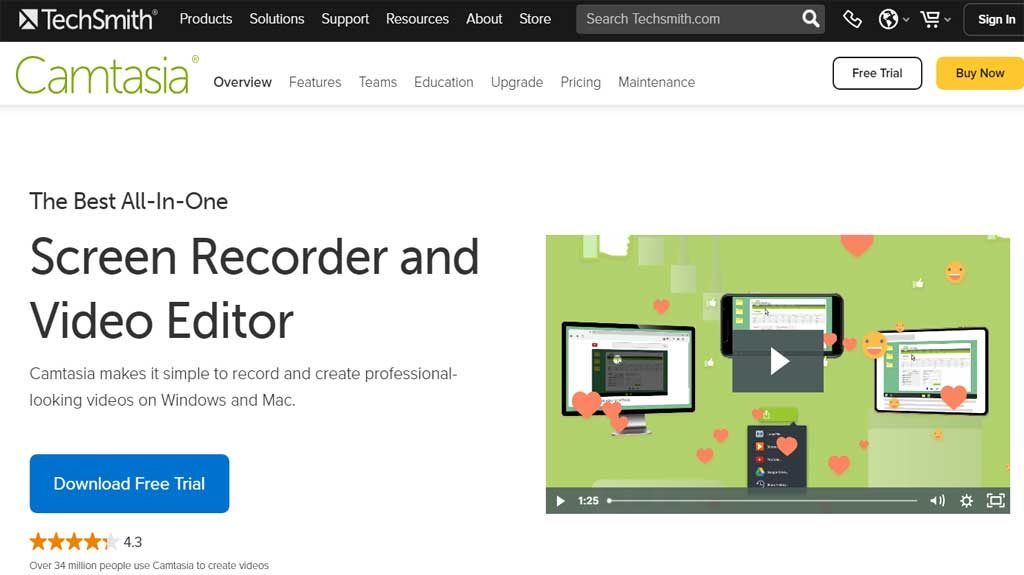
Task: Open video settings gear icon
Action: pos(966,500)
